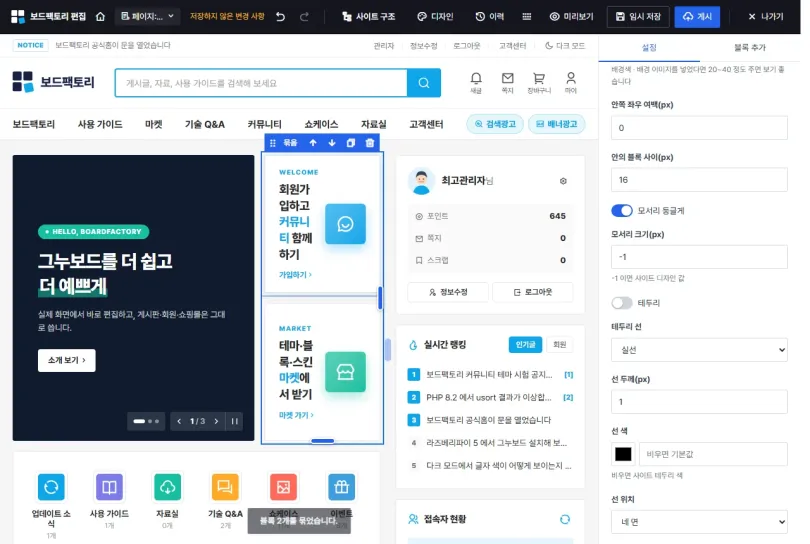
Task: Move selected block down
Action: [x=332, y=143]
